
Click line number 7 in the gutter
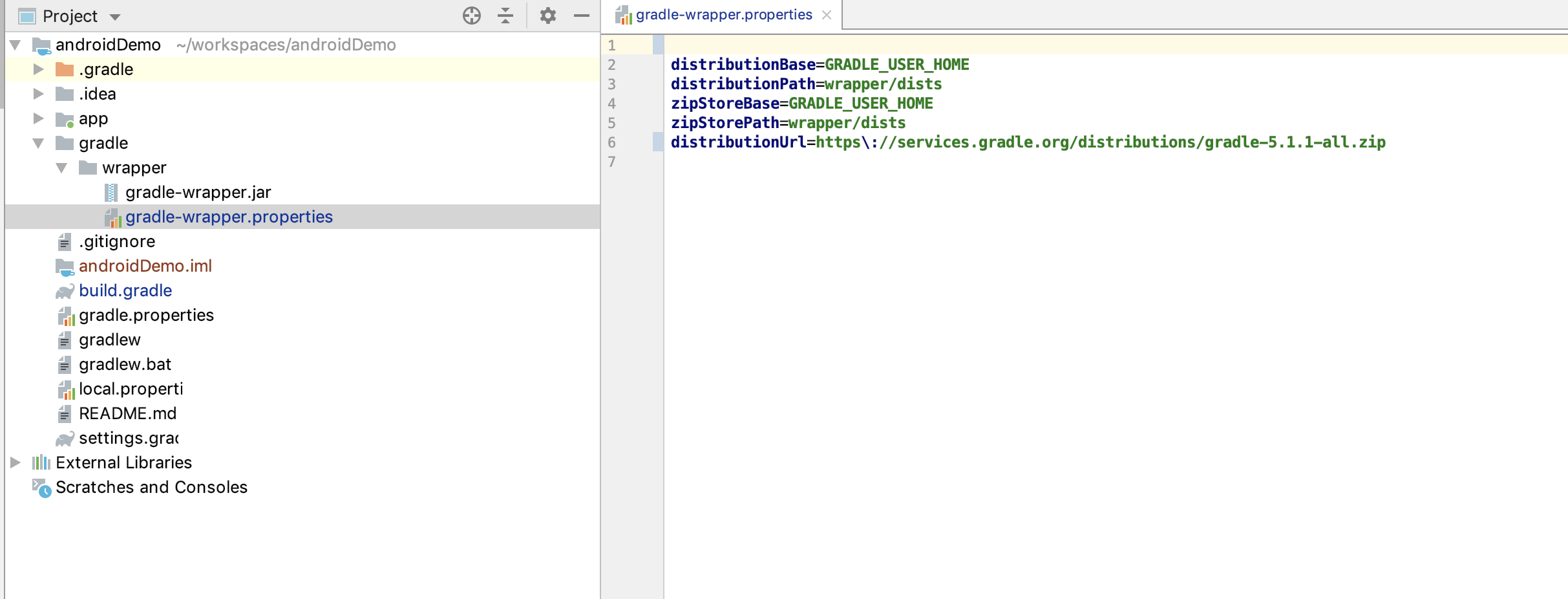[611, 162]
